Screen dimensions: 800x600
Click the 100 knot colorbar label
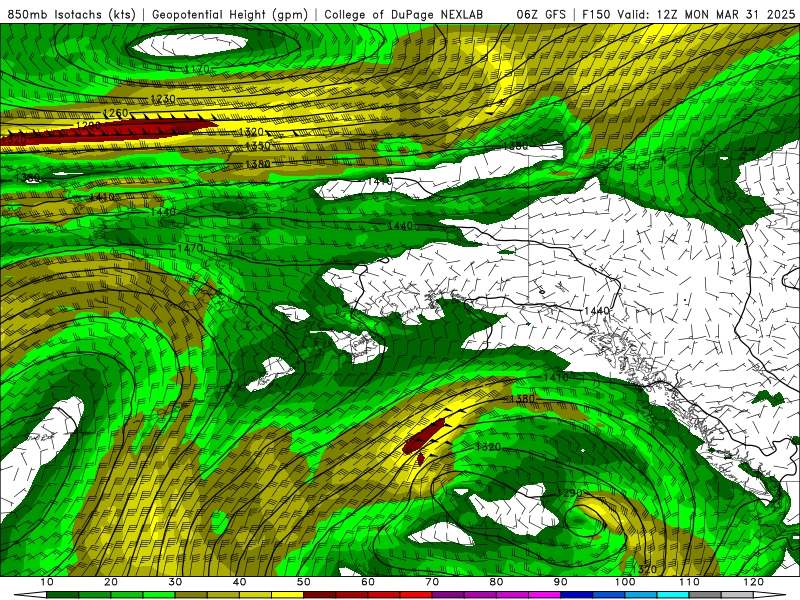point(625,582)
